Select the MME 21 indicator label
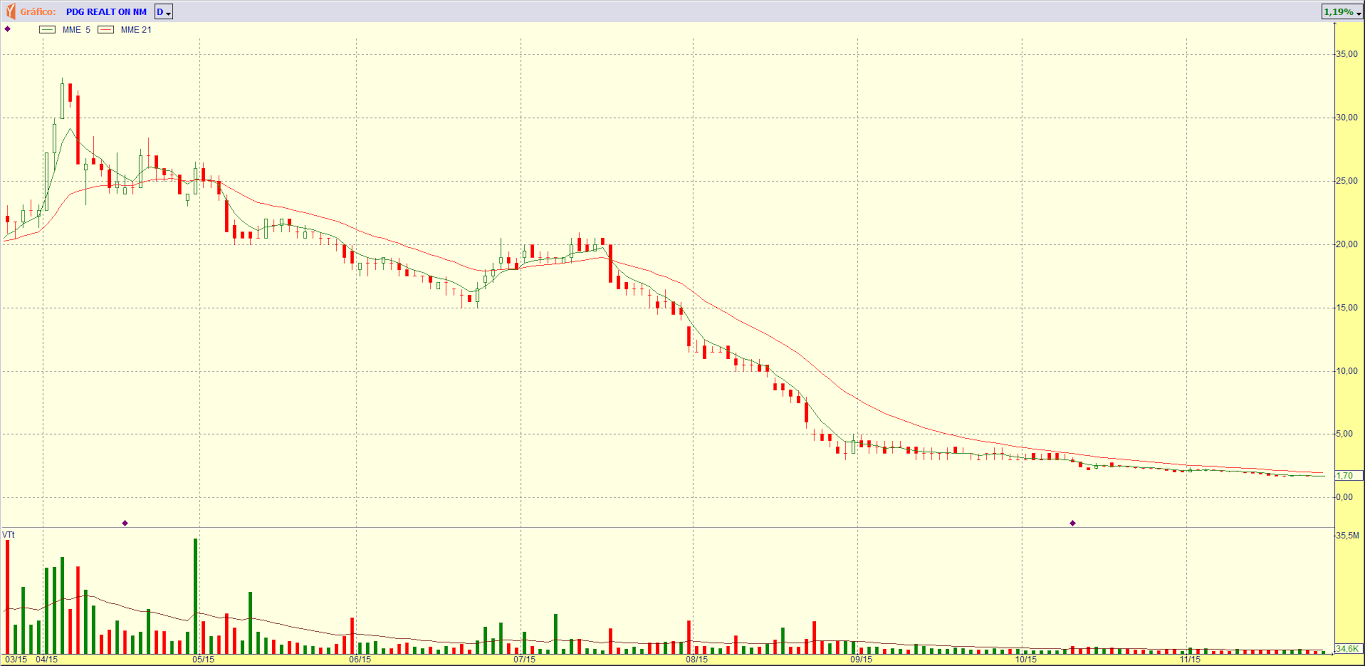The width and height of the screenshot is (1365, 666). (136, 30)
